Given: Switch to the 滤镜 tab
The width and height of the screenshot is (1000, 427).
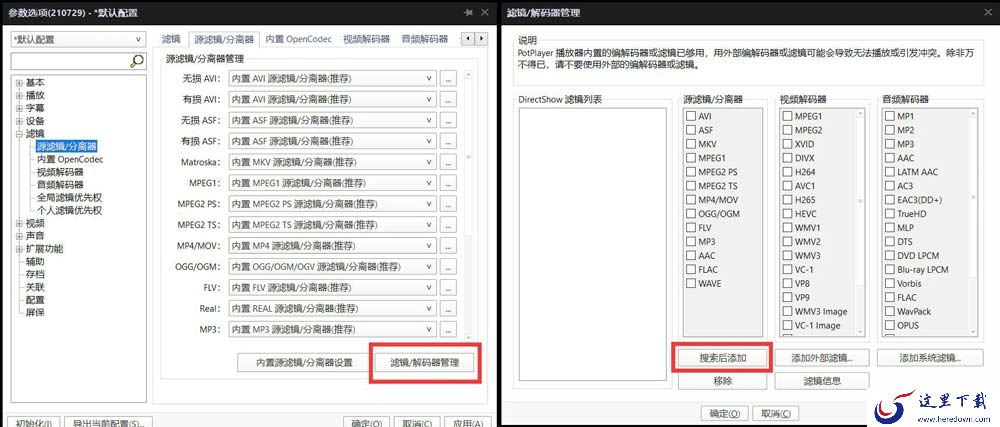Looking at the screenshot, I should point(172,39).
